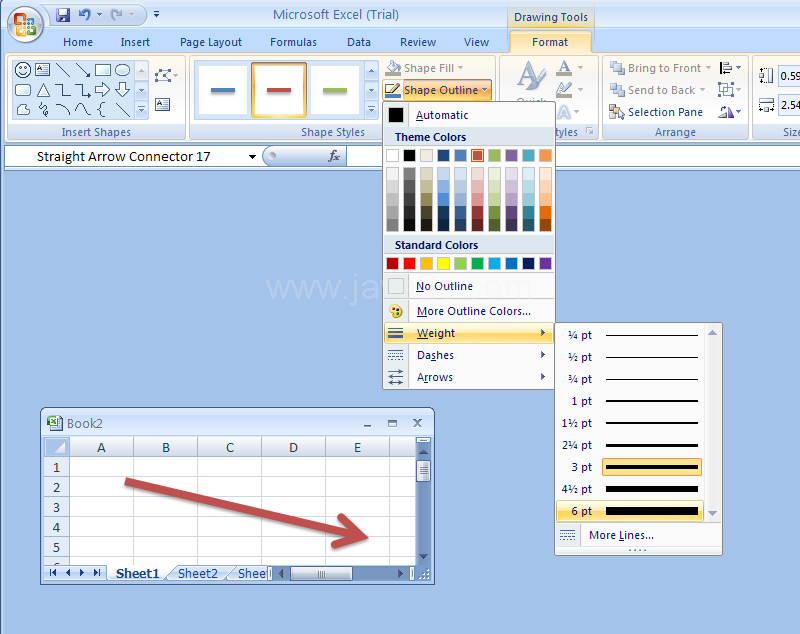Screen dimensions: 800x634
Task: Select the left brace shape
Action: tap(102, 109)
